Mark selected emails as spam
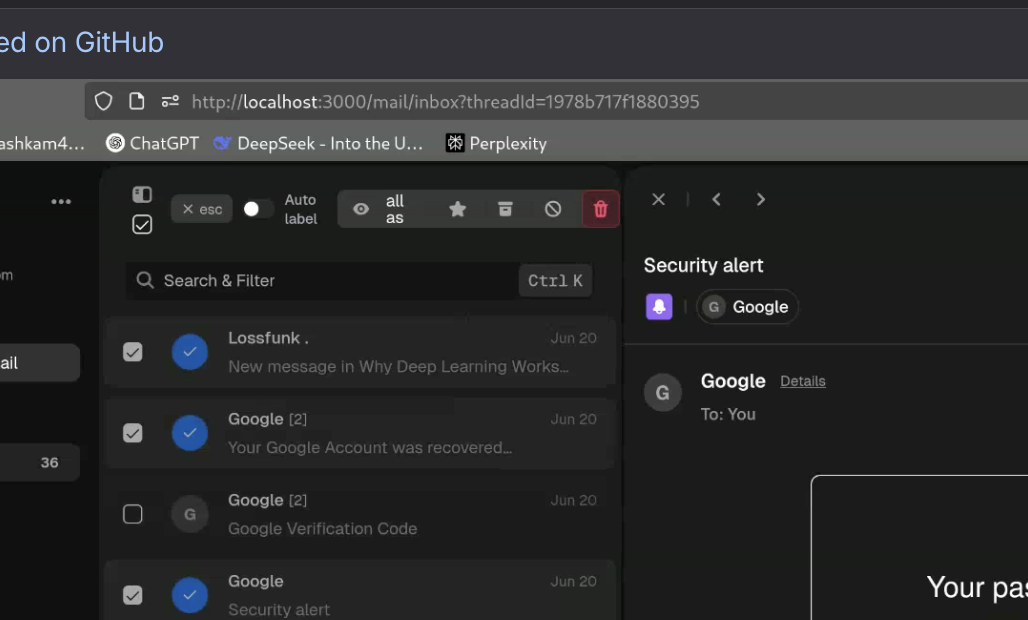Image resolution: width=1028 pixels, height=620 pixels. 553,209
